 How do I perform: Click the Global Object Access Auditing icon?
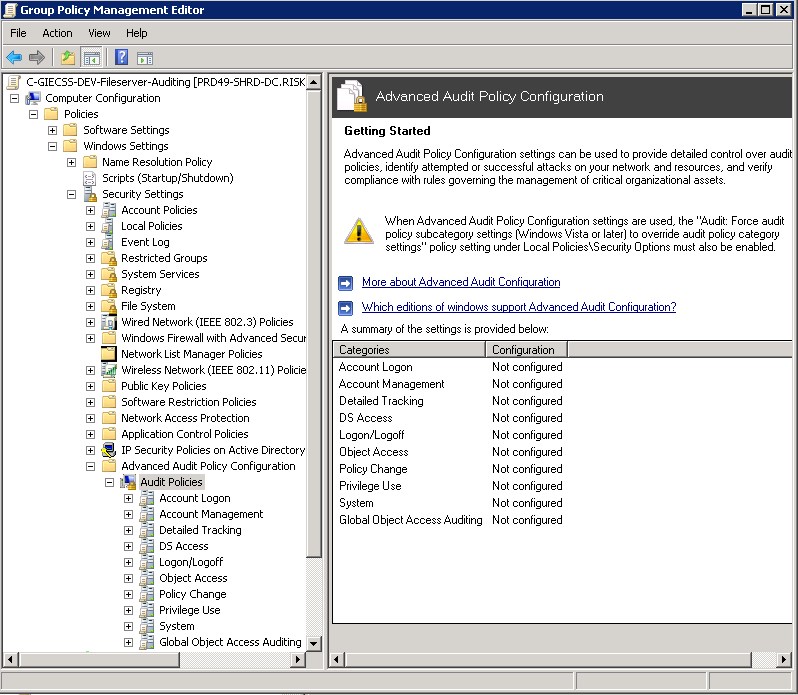[x=147, y=642]
